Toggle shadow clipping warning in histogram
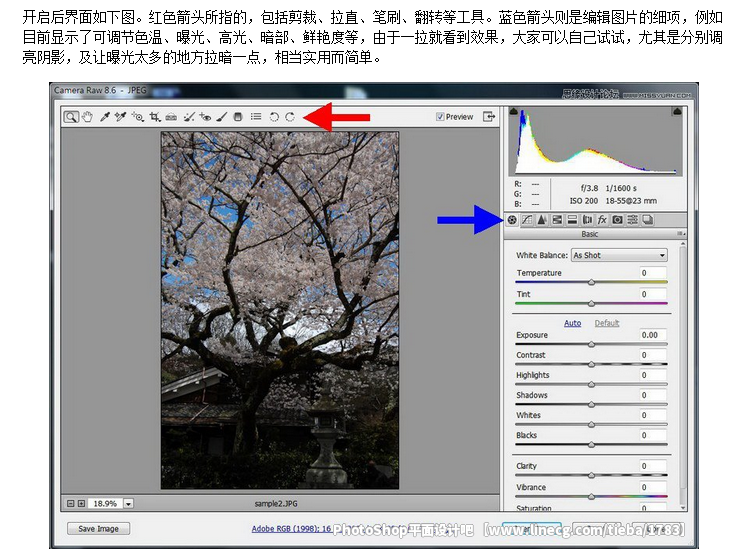741x549 pixels. tap(514, 112)
